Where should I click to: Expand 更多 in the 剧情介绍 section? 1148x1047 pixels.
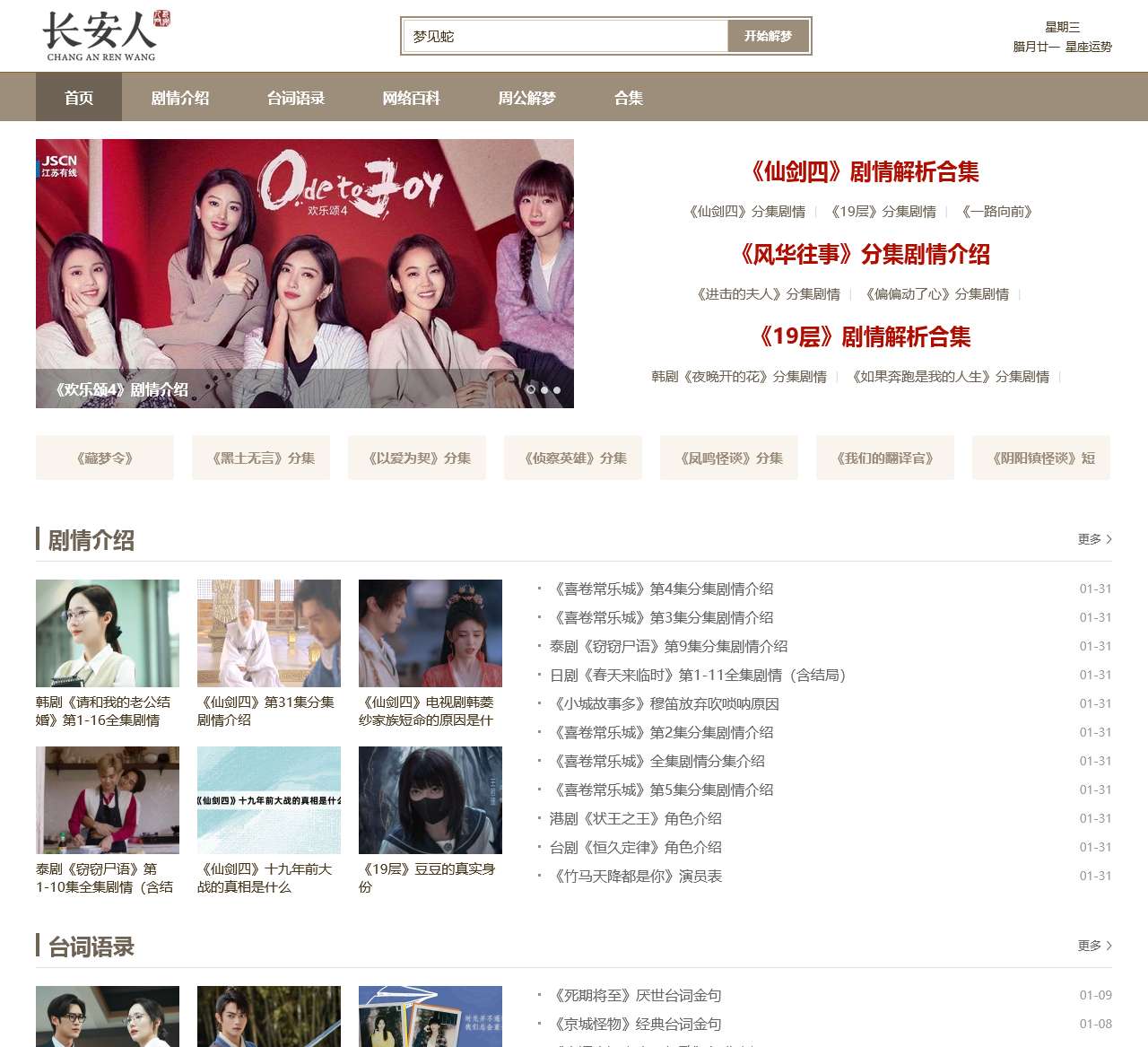(x=1094, y=539)
